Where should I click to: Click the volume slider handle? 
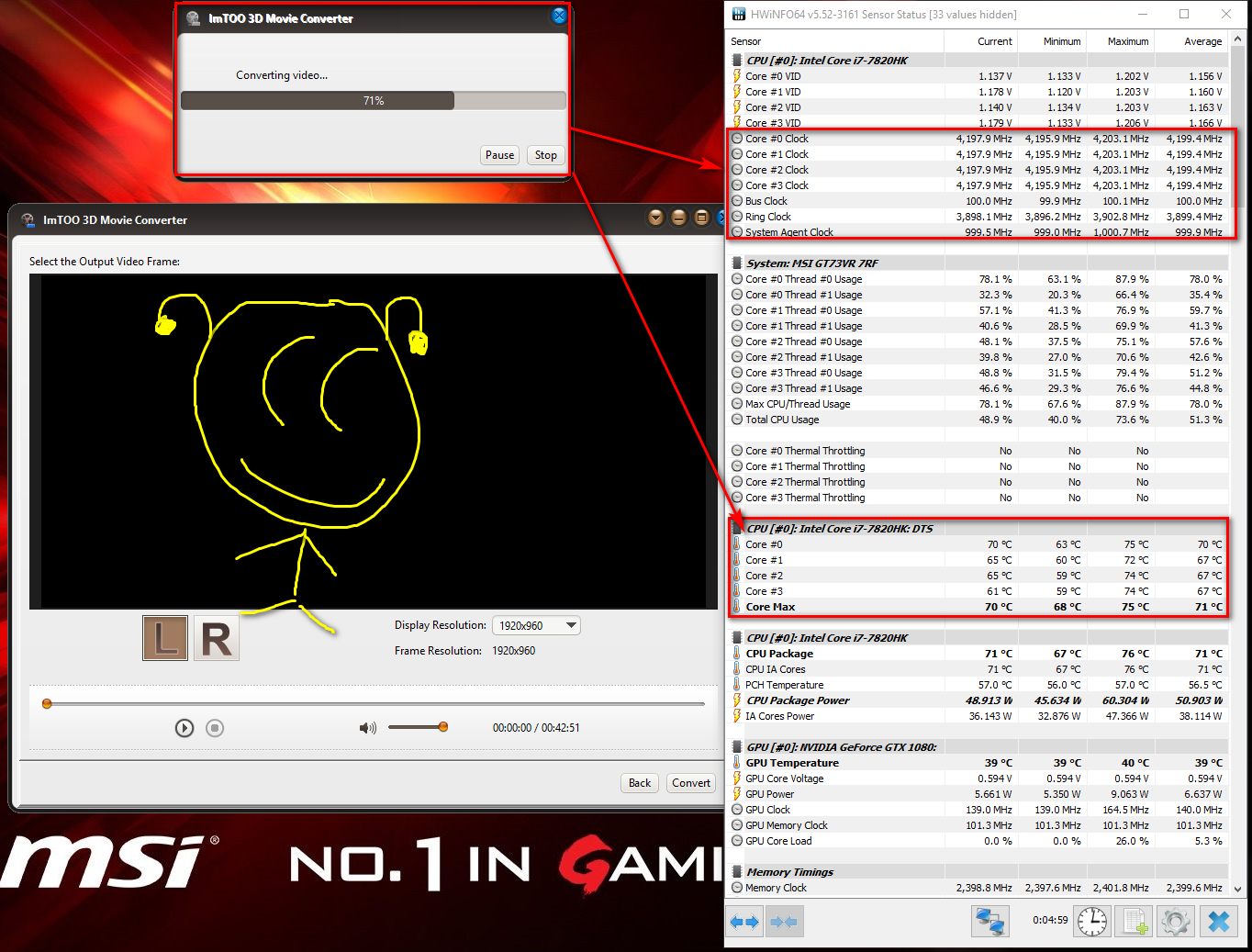coord(443,727)
